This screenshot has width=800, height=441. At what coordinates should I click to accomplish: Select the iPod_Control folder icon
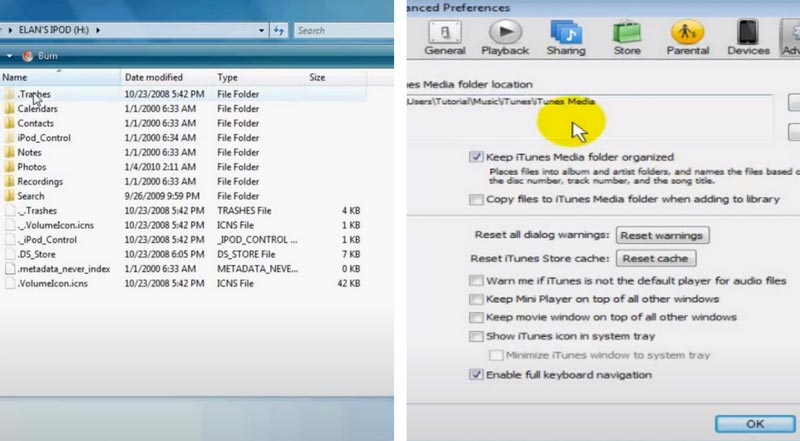pyautogui.click(x=9, y=138)
